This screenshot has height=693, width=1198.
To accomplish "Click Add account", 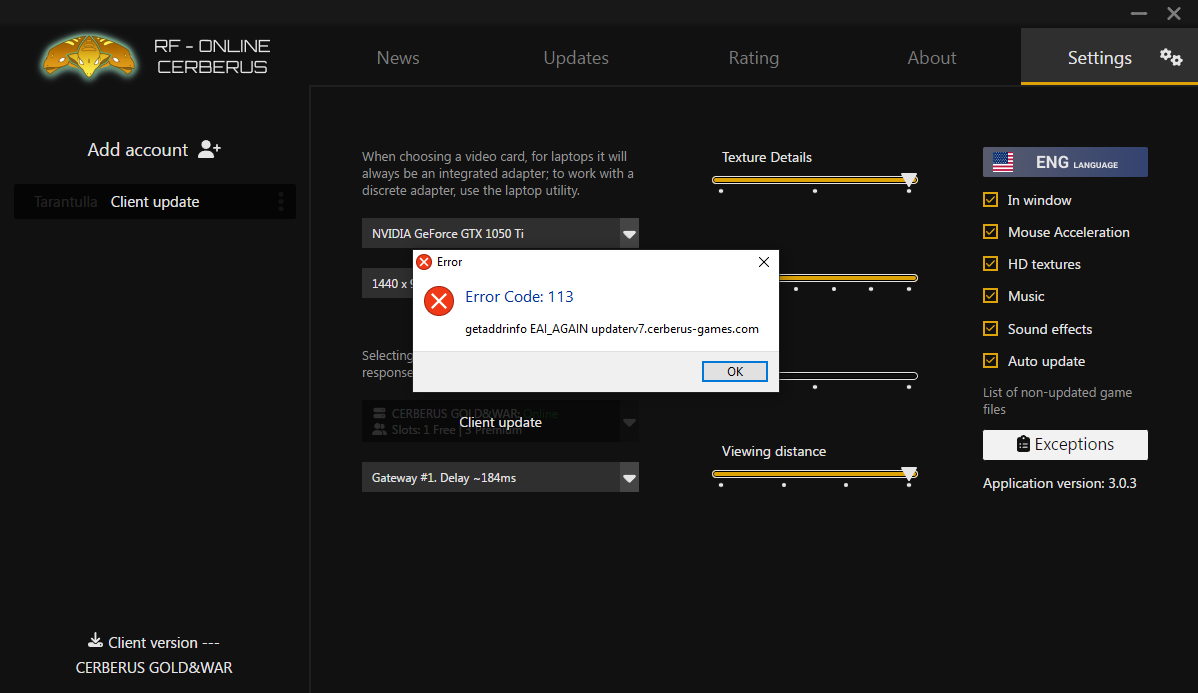I will 154,150.
